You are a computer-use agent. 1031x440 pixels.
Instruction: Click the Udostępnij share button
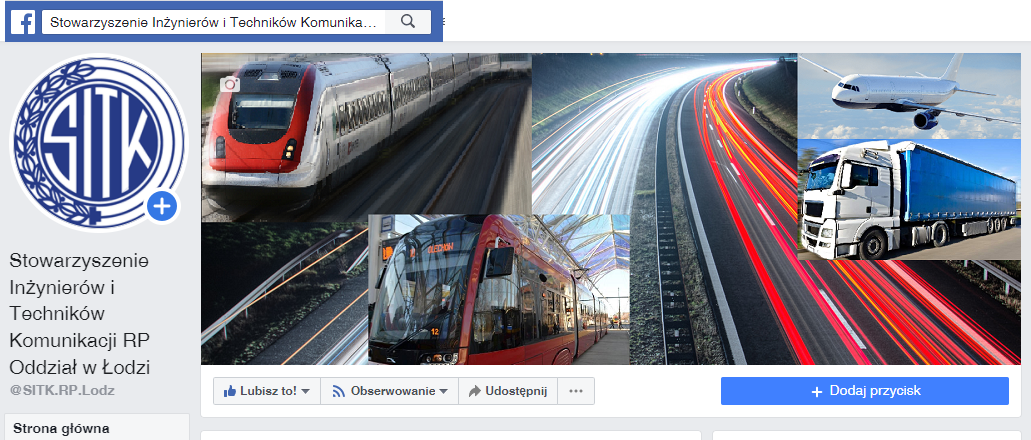click(x=508, y=391)
